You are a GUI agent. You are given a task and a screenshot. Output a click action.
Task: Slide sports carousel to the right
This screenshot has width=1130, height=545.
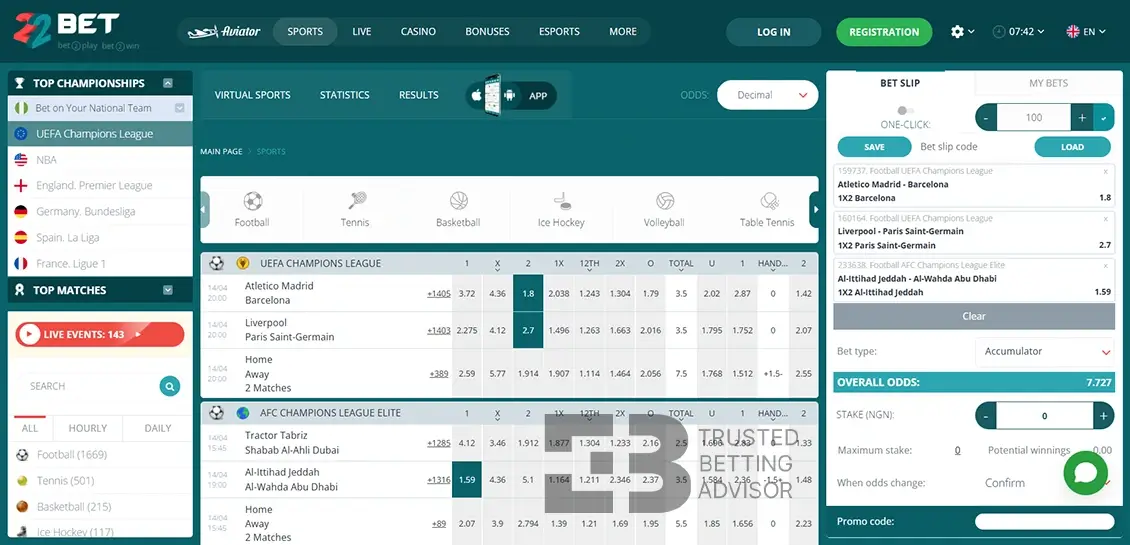pyautogui.click(x=814, y=210)
